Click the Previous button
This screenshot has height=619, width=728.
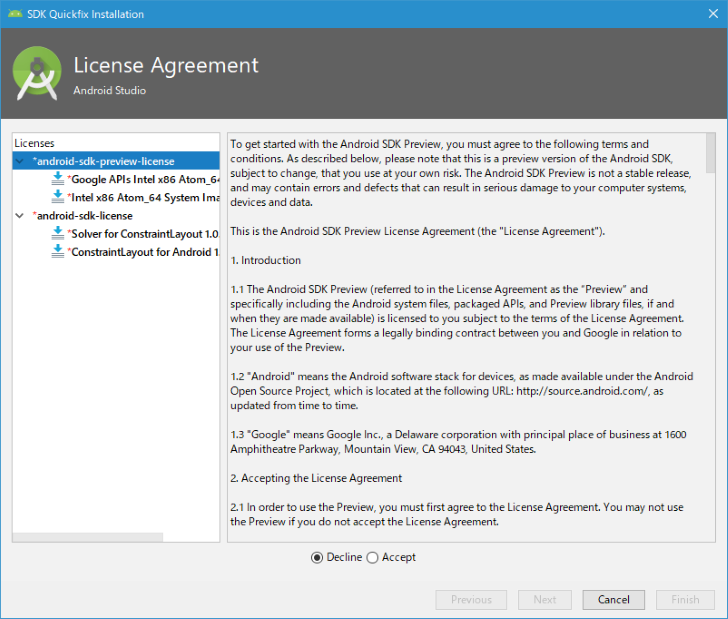click(471, 599)
